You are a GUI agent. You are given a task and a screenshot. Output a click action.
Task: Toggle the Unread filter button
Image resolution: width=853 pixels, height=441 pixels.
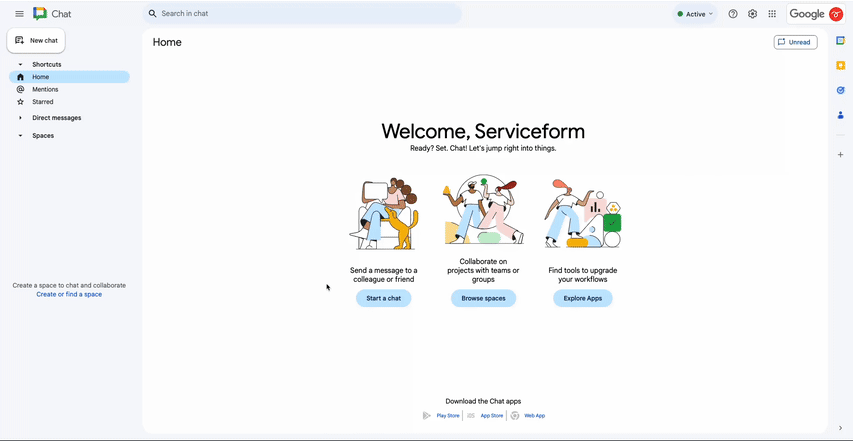point(795,42)
